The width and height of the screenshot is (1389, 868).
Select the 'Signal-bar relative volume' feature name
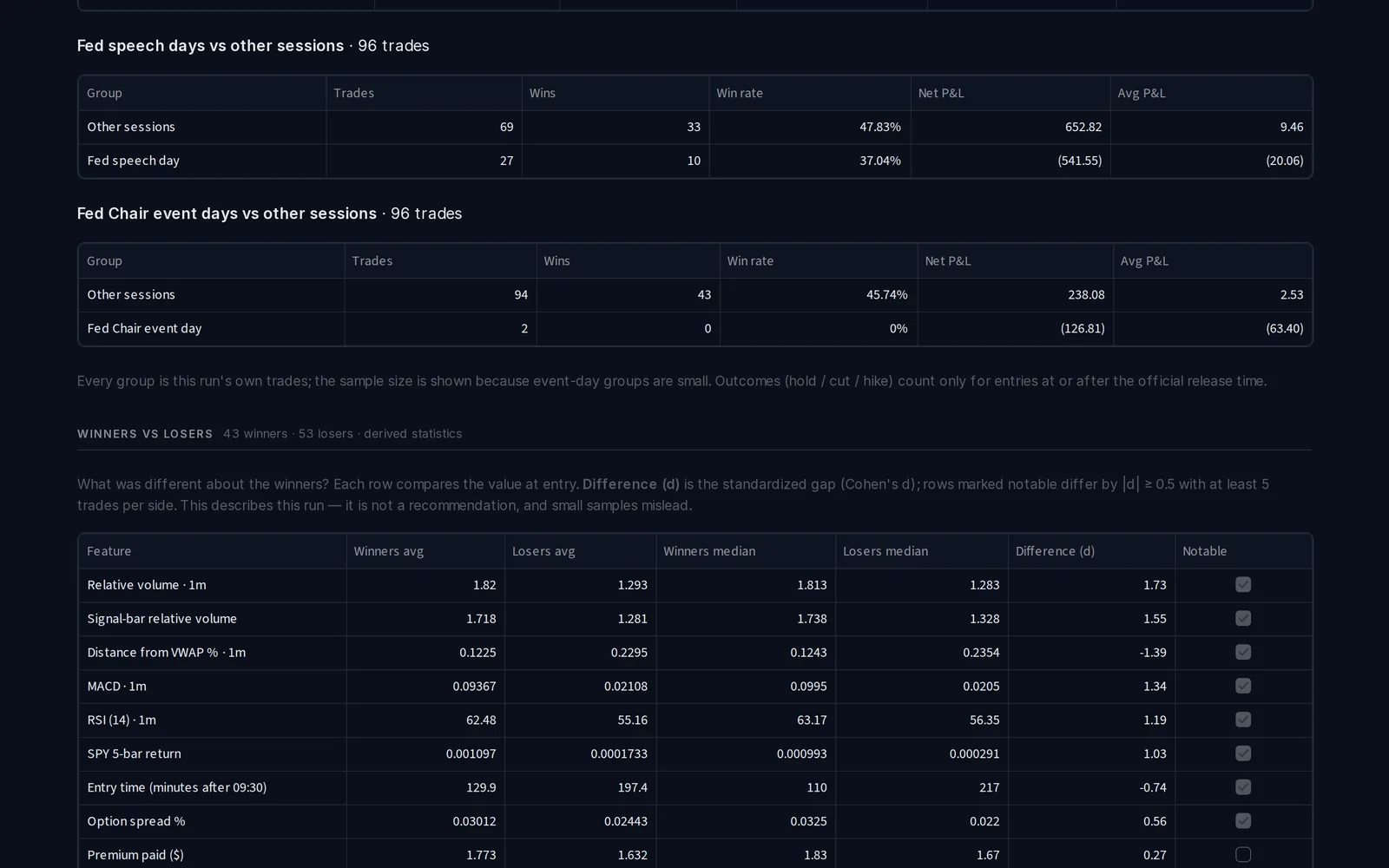[161, 619]
